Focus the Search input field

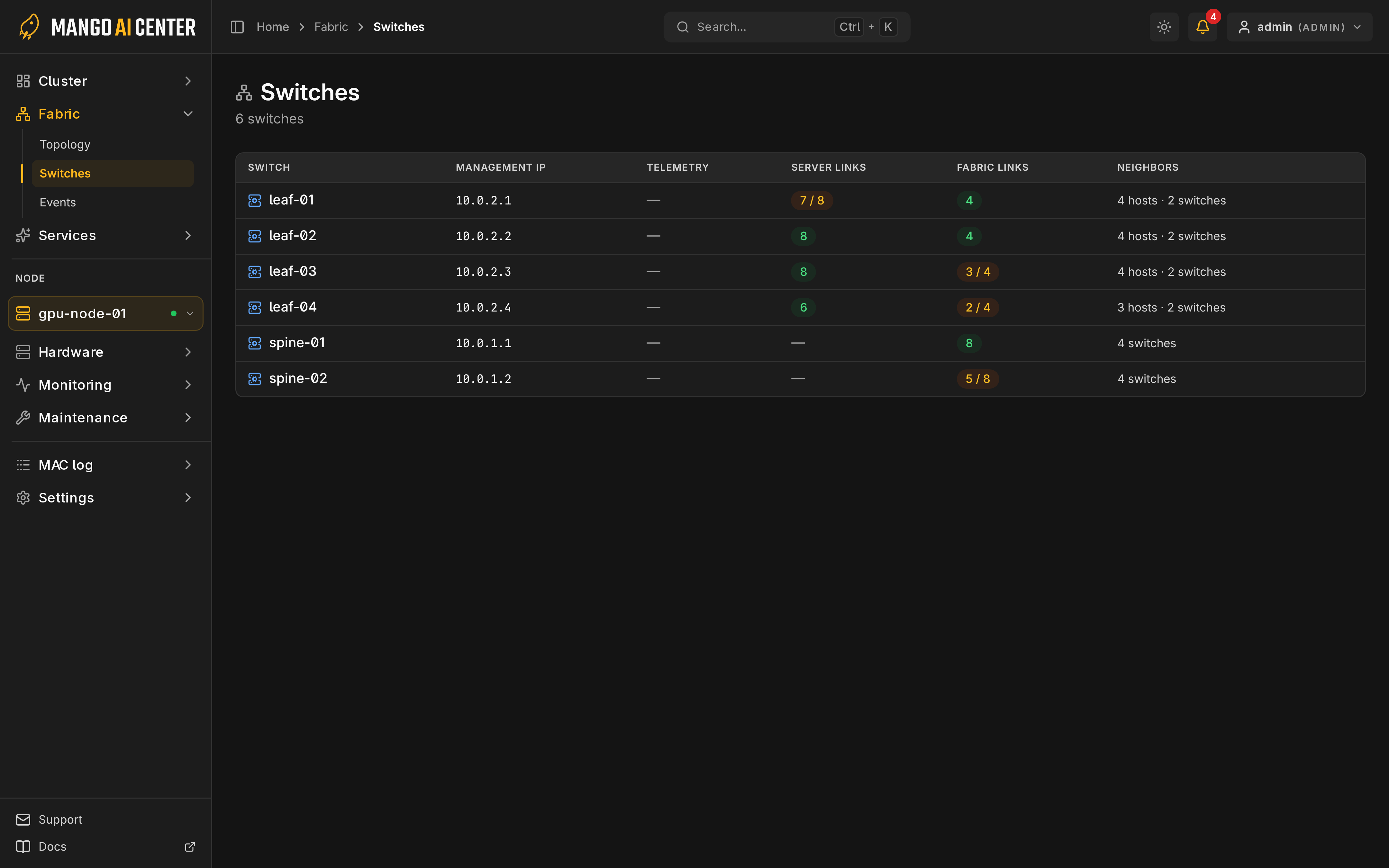(x=786, y=27)
